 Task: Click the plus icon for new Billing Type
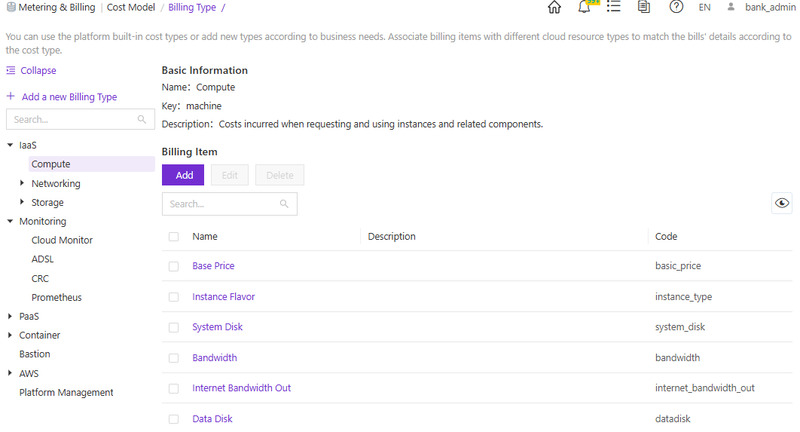click(x=11, y=96)
